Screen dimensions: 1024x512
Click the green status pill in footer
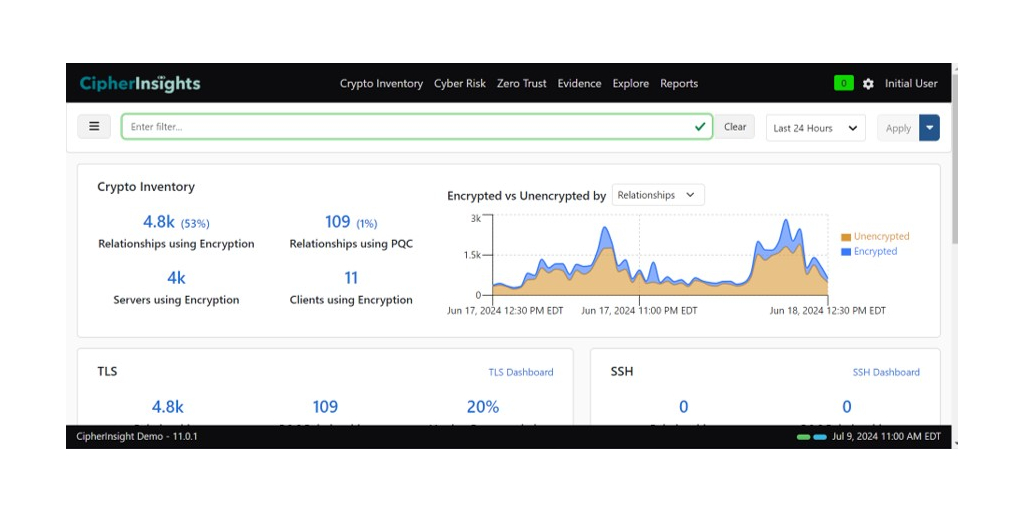click(x=803, y=437)
